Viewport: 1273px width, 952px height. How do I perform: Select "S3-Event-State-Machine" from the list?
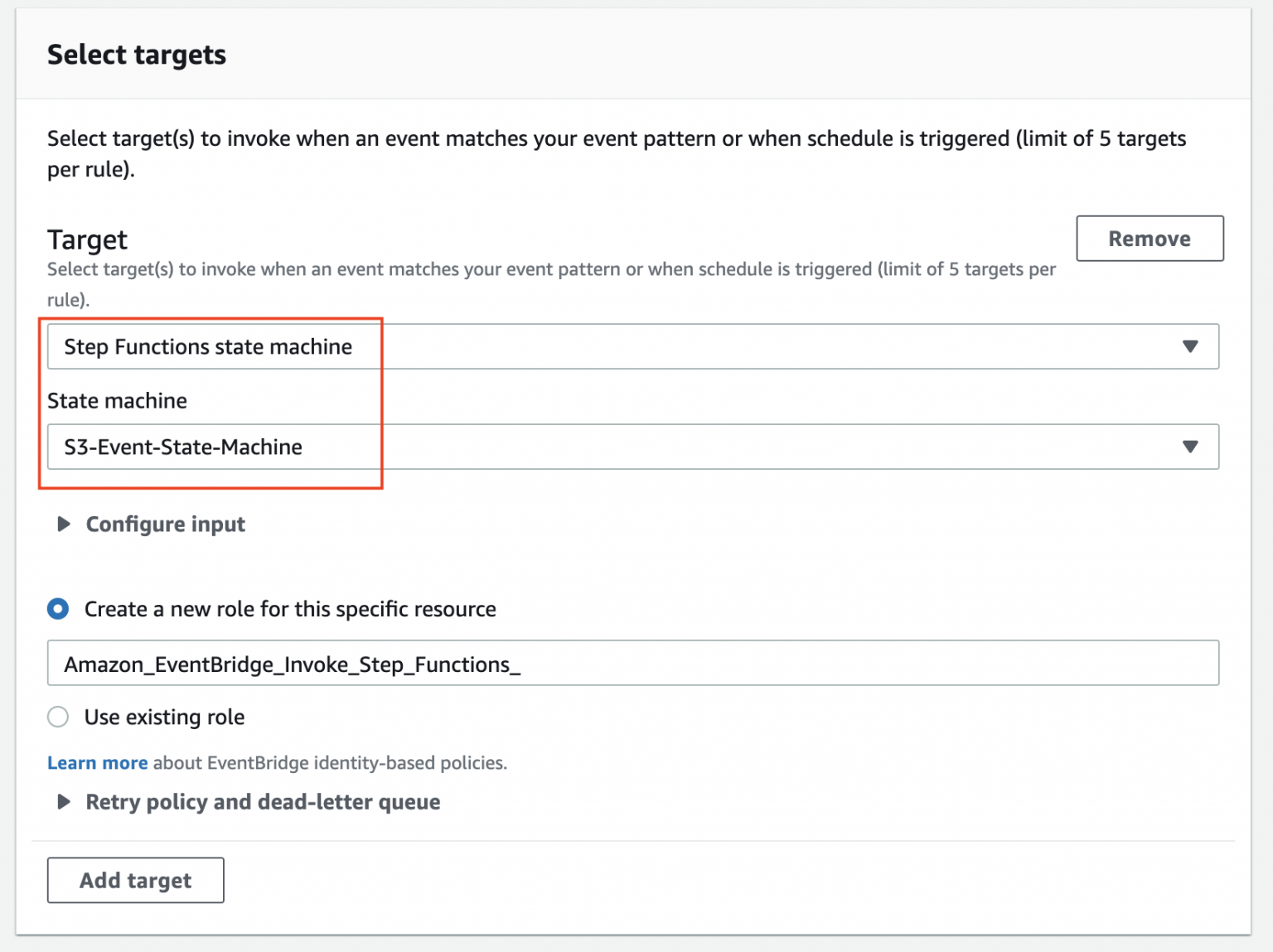[183, 447]
